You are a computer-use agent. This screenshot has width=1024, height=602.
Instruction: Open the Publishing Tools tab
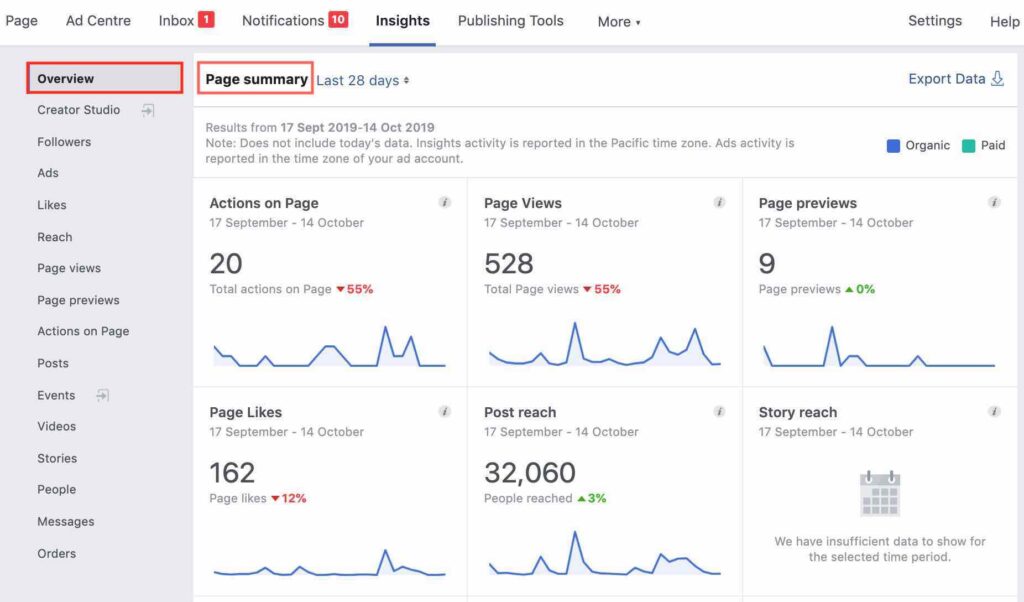tap(510, 21)
